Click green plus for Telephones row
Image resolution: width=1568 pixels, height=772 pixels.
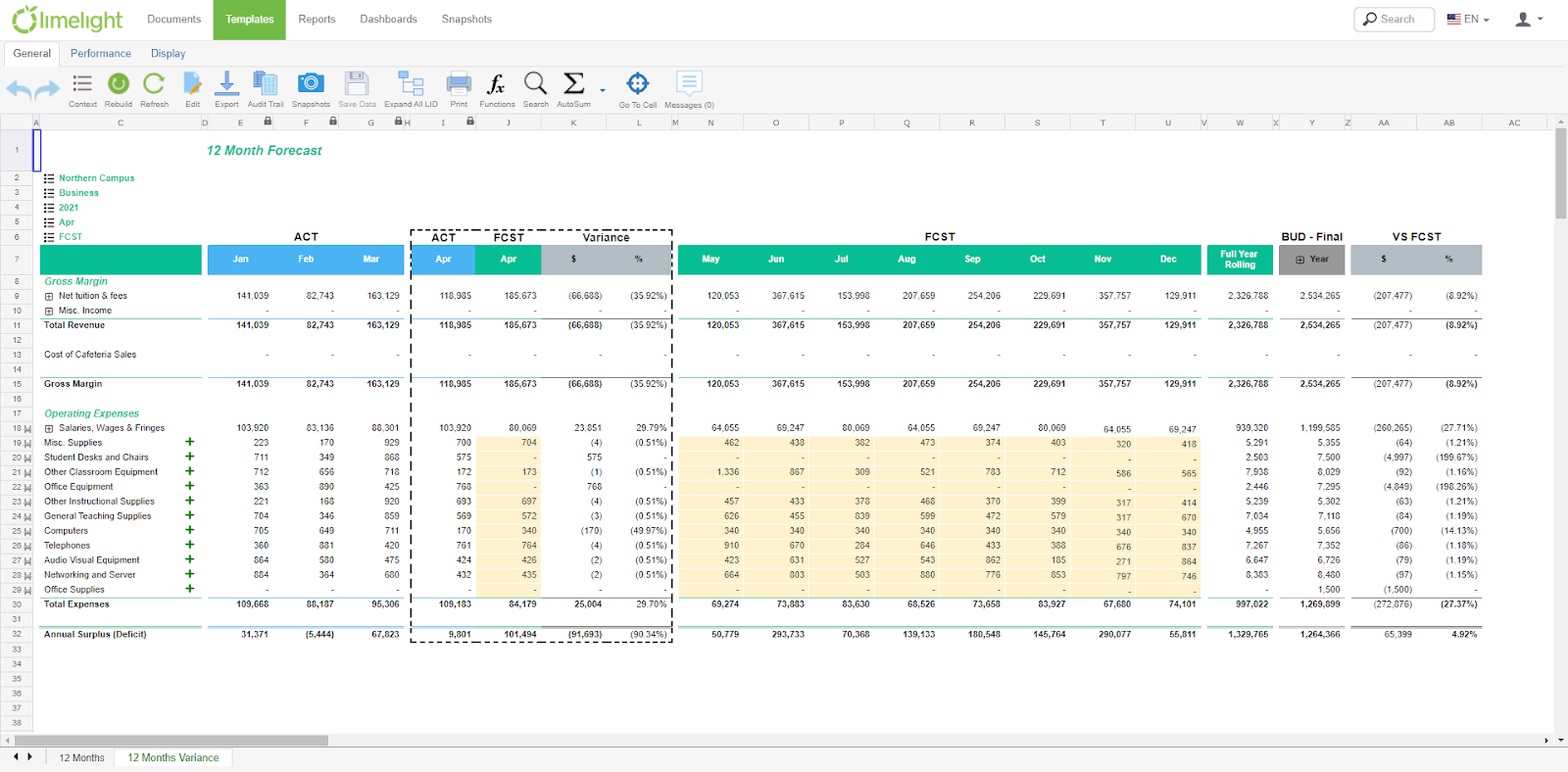point(190,545)
